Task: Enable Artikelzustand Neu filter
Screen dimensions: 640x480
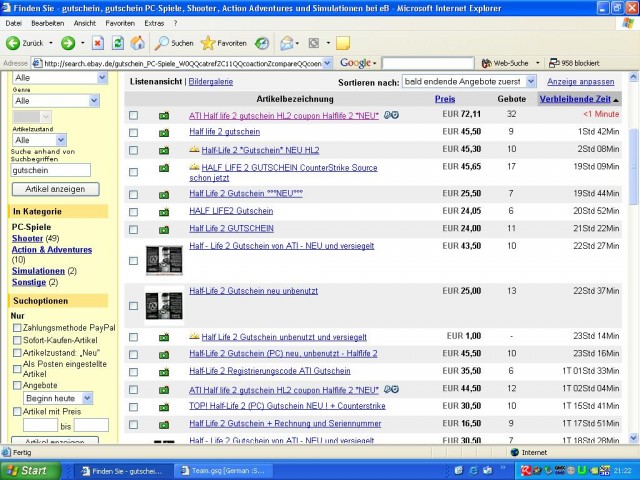Action: tap(17, 352)
